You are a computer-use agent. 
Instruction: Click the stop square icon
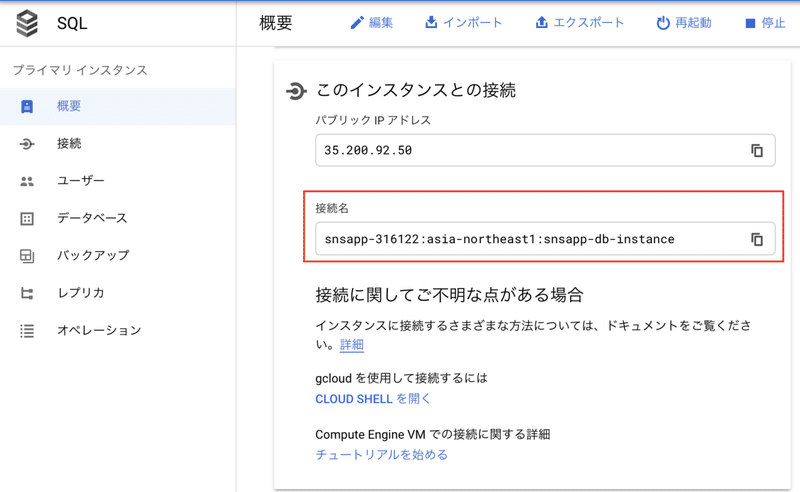pyautogui.click(x=750, y=23)
